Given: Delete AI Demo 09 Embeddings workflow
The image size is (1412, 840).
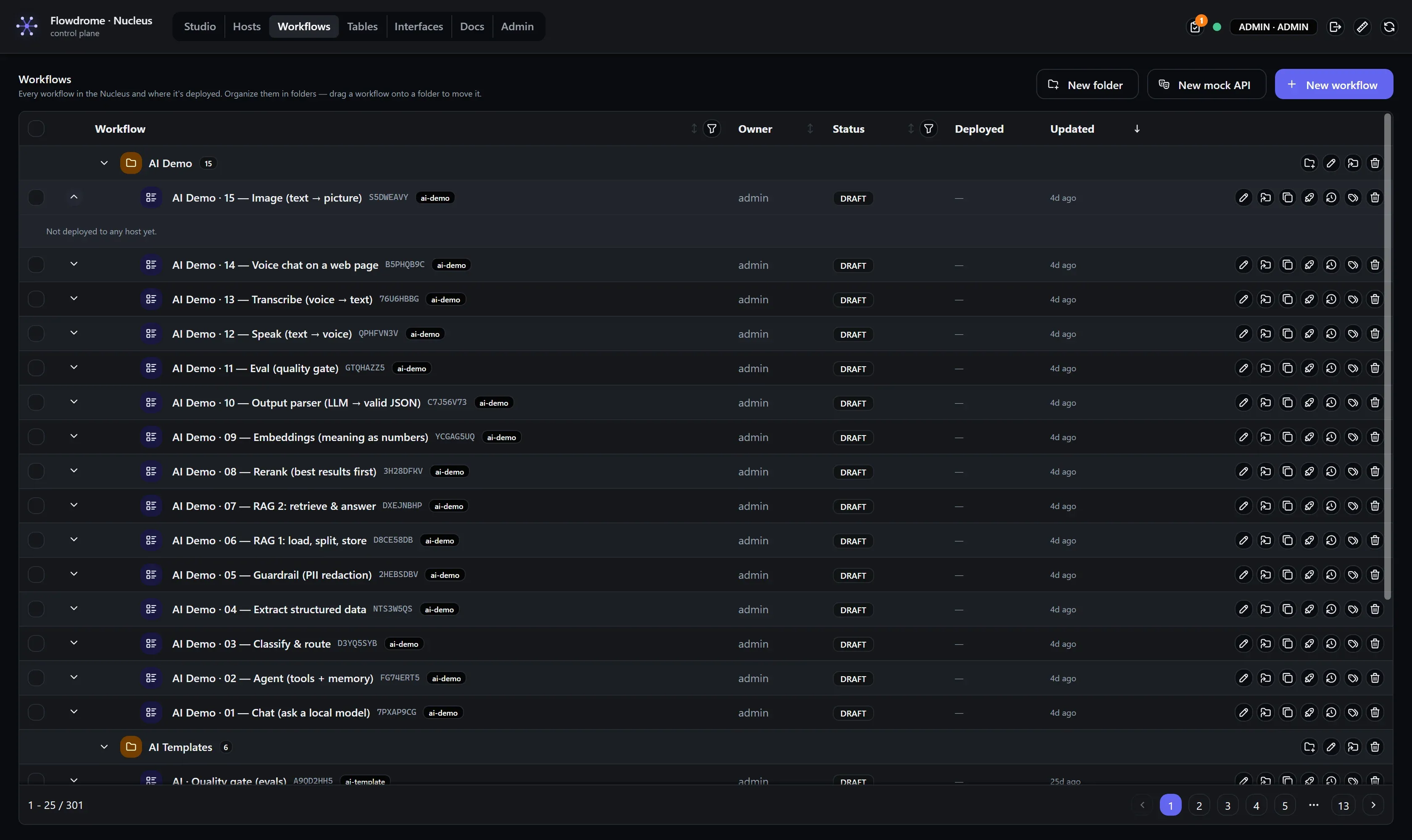Looking at the screenshot, I should (1375, 437).
